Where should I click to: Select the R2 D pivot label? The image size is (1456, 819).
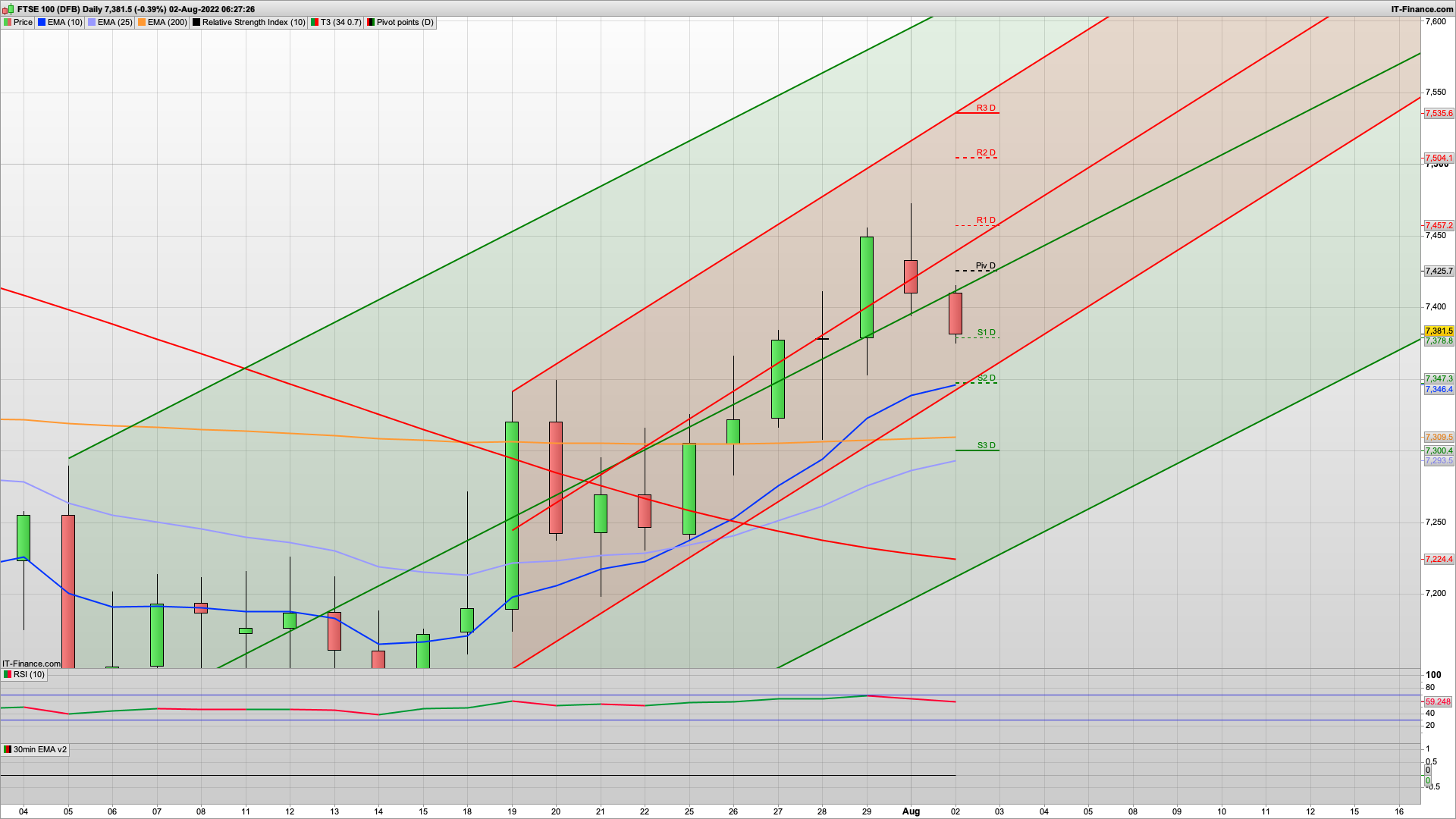(986, 152)
